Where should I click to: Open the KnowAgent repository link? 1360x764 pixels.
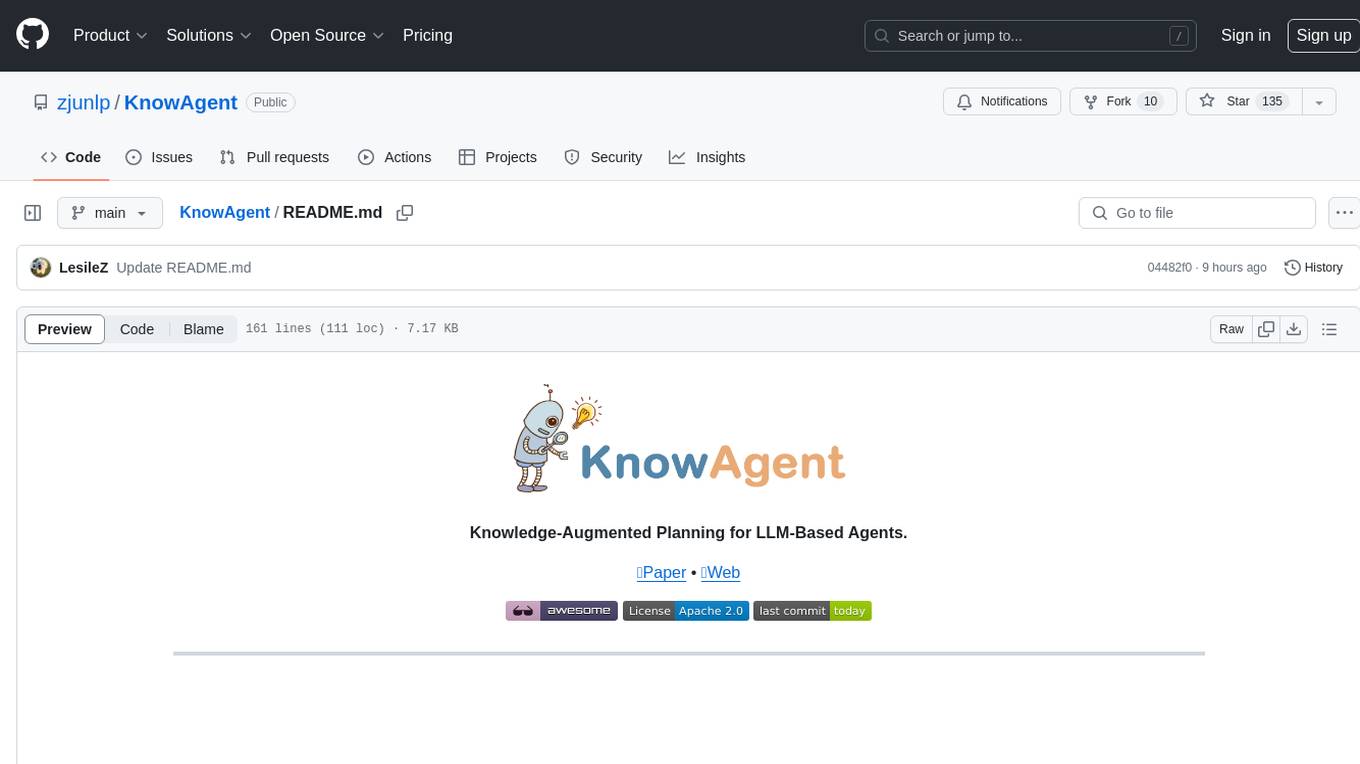pos(181,102)
